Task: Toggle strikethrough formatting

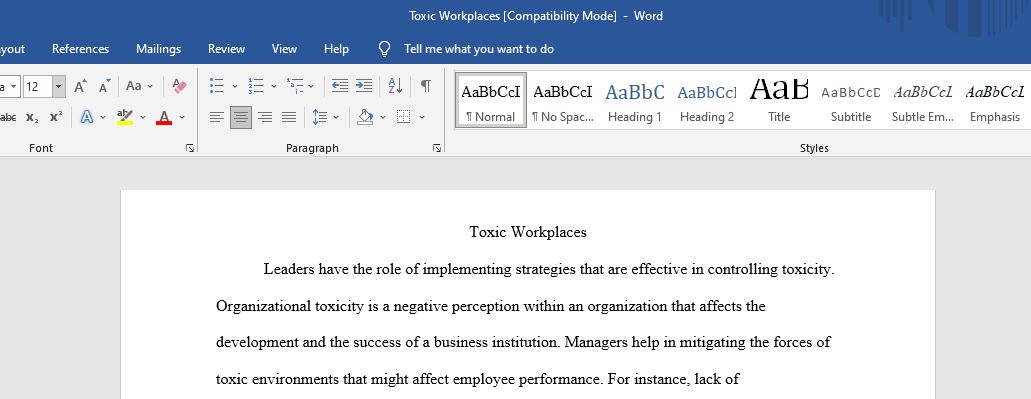Action: tap(8, 118)
